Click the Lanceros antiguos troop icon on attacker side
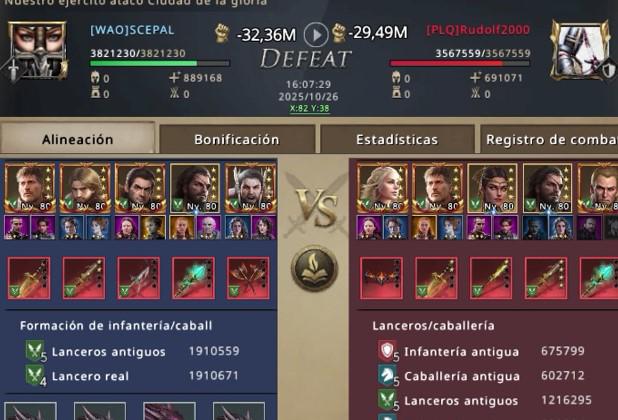 [35, 351]
